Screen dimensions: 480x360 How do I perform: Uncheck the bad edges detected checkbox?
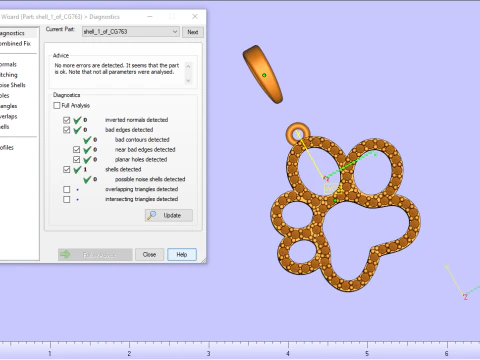click(x=66, y=130)
